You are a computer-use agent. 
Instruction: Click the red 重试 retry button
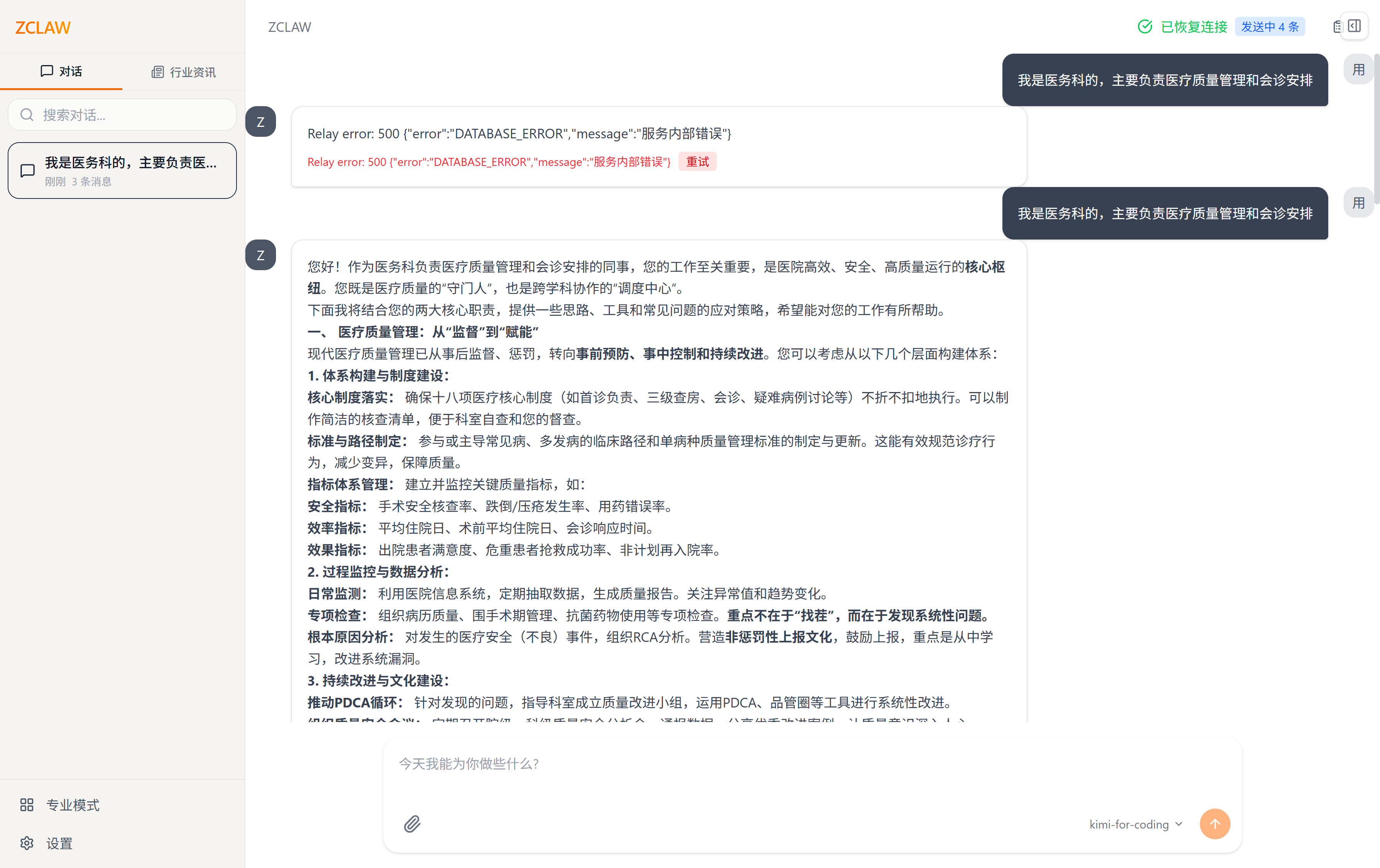697,162
